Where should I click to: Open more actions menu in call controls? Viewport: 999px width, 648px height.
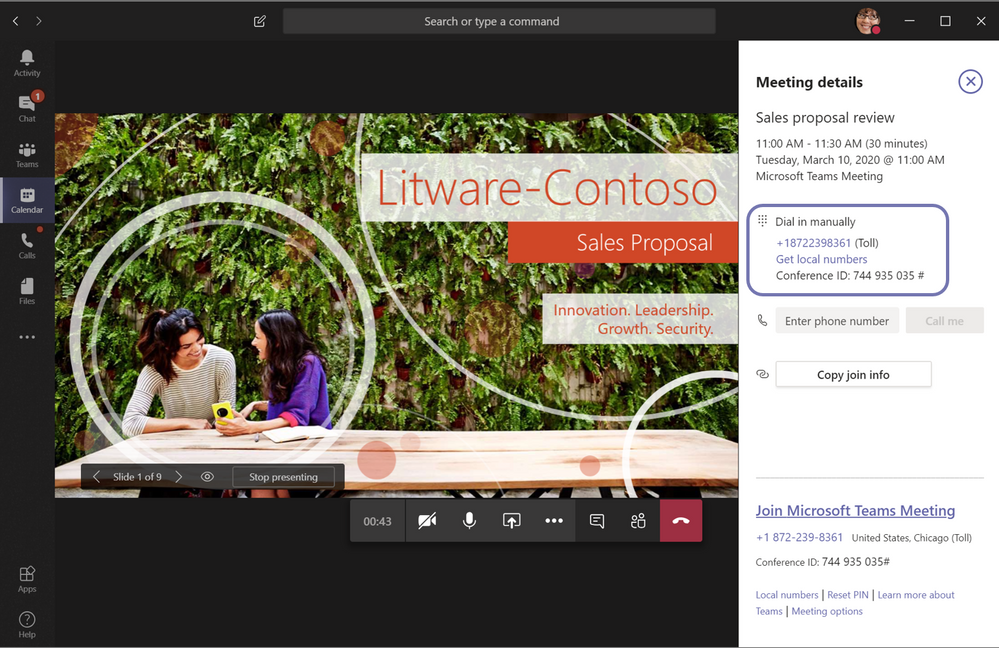point(554,521)
